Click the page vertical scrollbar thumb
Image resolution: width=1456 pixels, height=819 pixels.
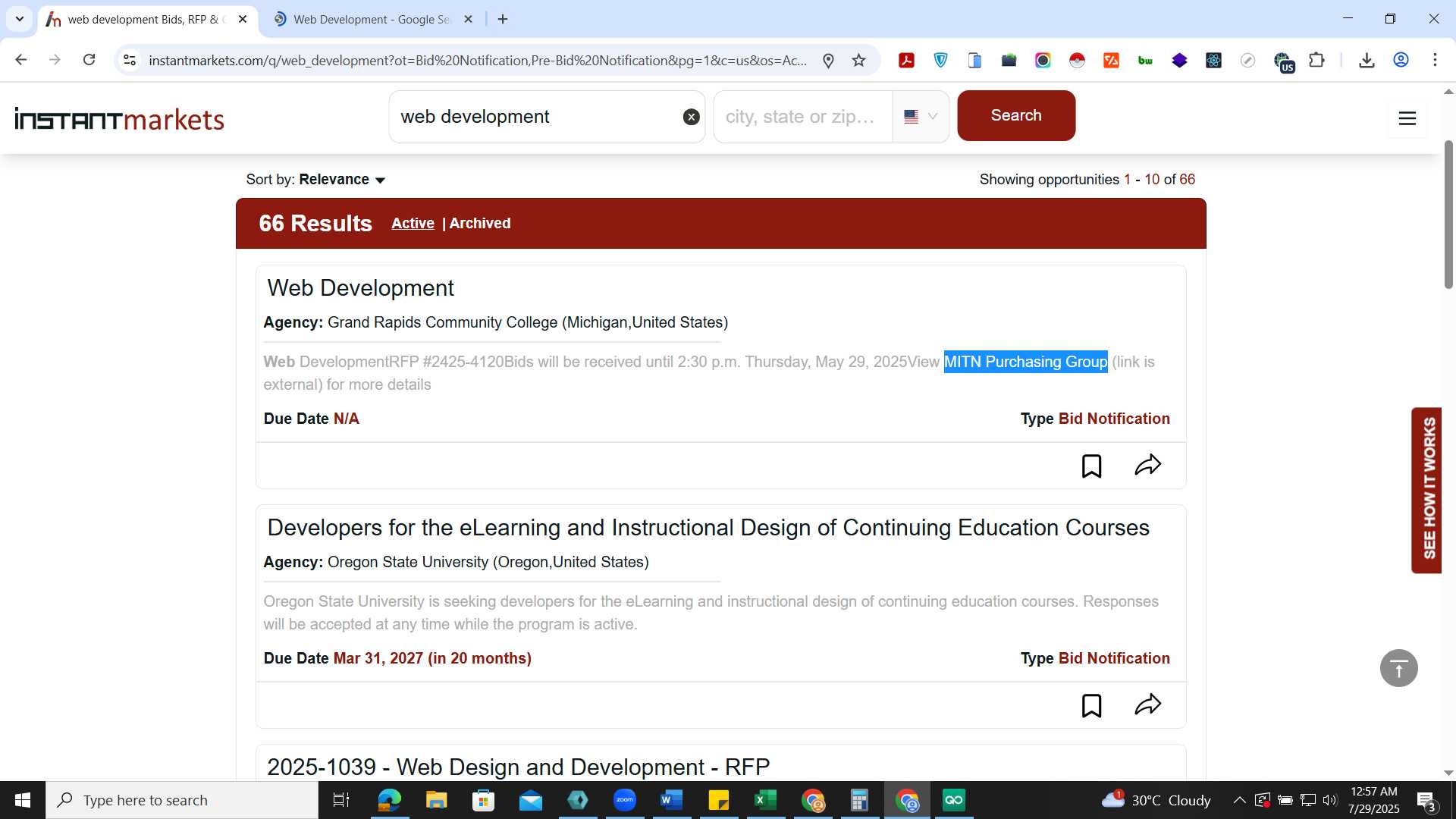coord(1448,214)
